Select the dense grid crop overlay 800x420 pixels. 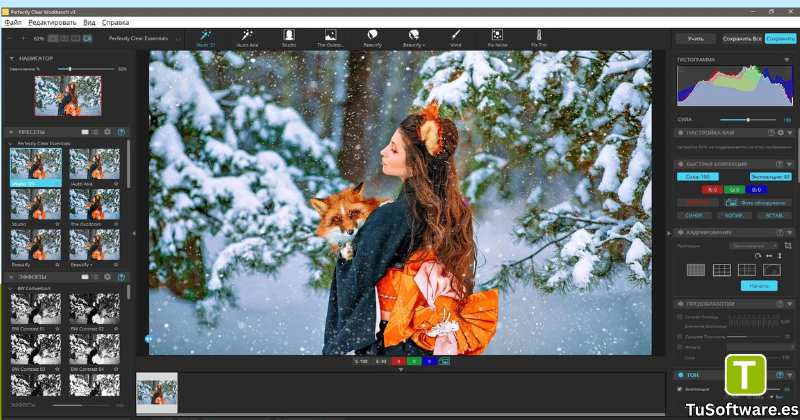696,270
